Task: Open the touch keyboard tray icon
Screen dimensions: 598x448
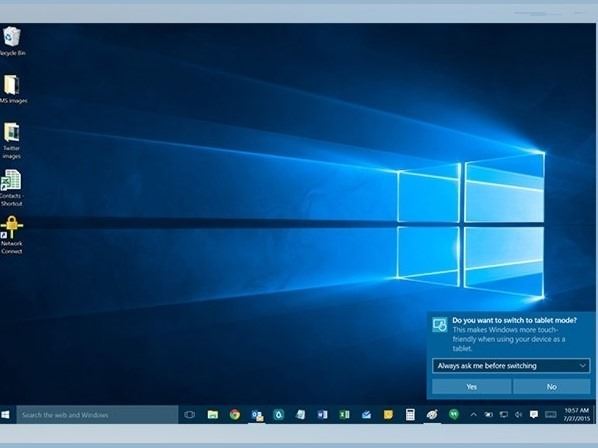Action: 550,414
